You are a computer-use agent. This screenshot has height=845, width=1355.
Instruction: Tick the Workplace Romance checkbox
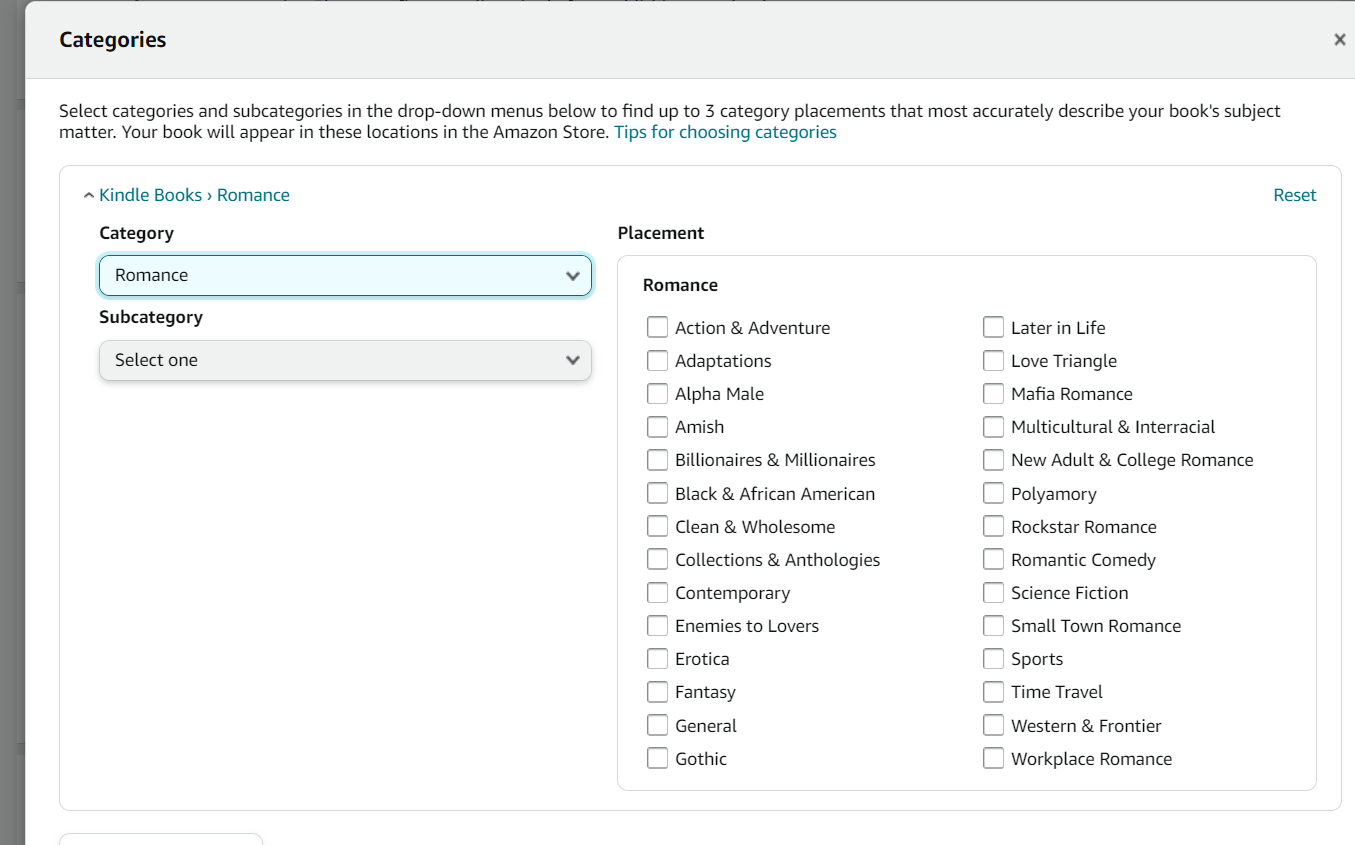993,759
